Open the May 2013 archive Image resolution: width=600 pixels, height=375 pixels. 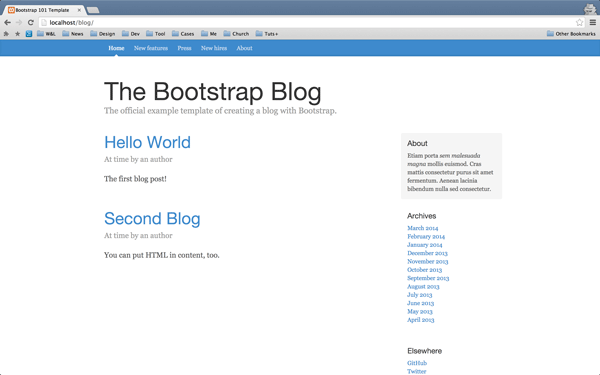pos(420,311)
